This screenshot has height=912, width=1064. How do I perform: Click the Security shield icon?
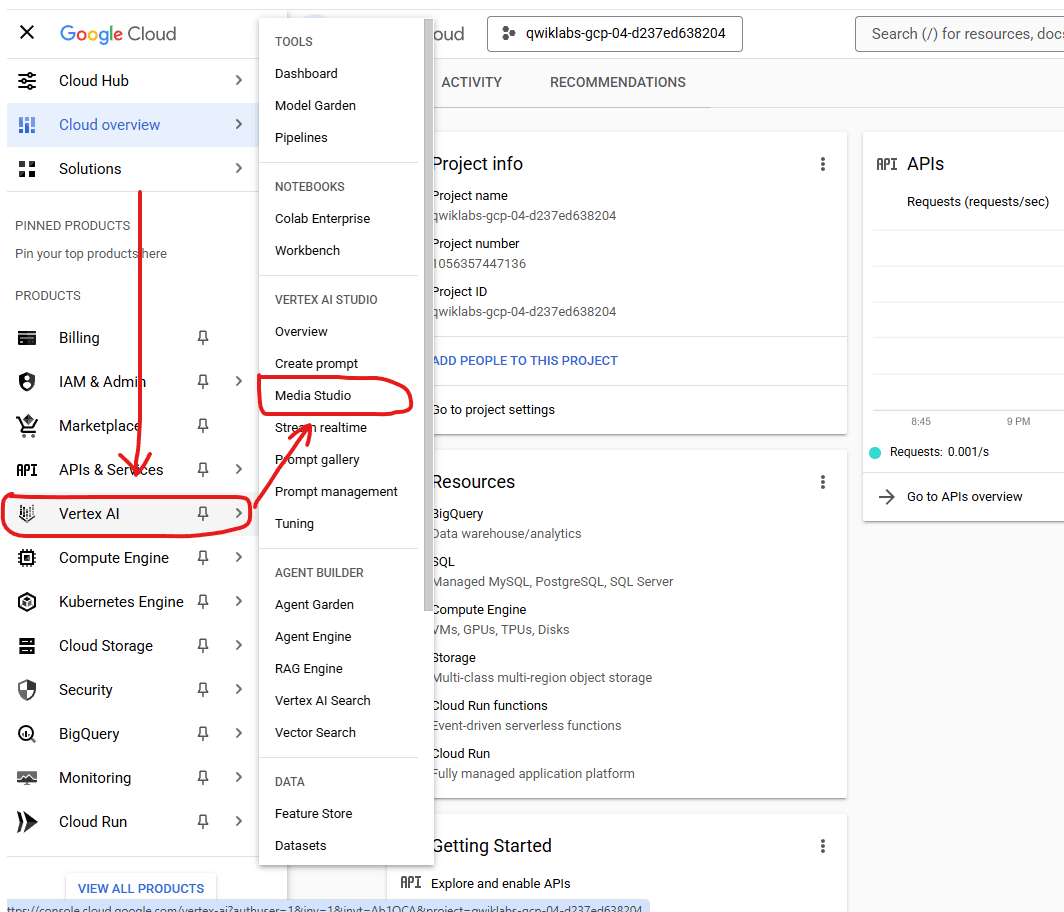27,690
